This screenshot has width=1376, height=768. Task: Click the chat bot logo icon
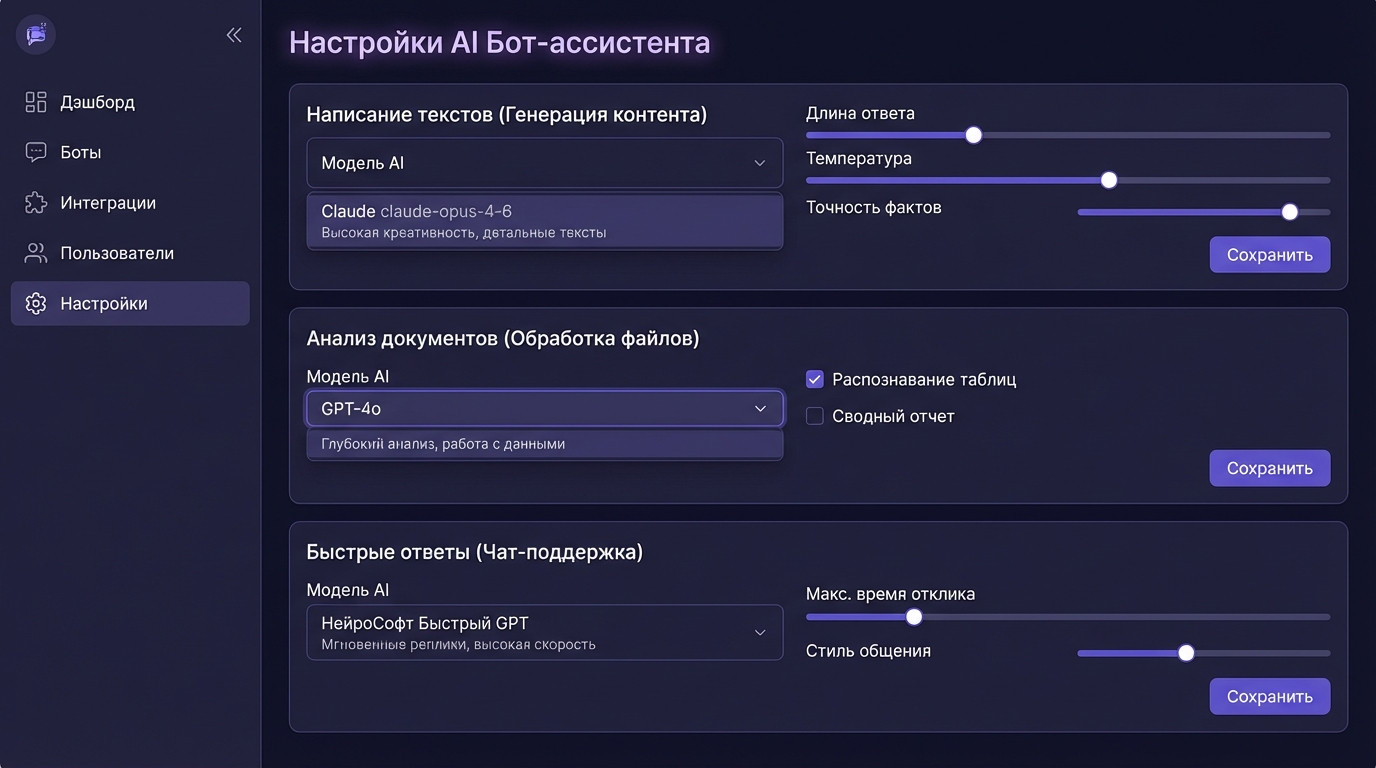tap(36, 35)
